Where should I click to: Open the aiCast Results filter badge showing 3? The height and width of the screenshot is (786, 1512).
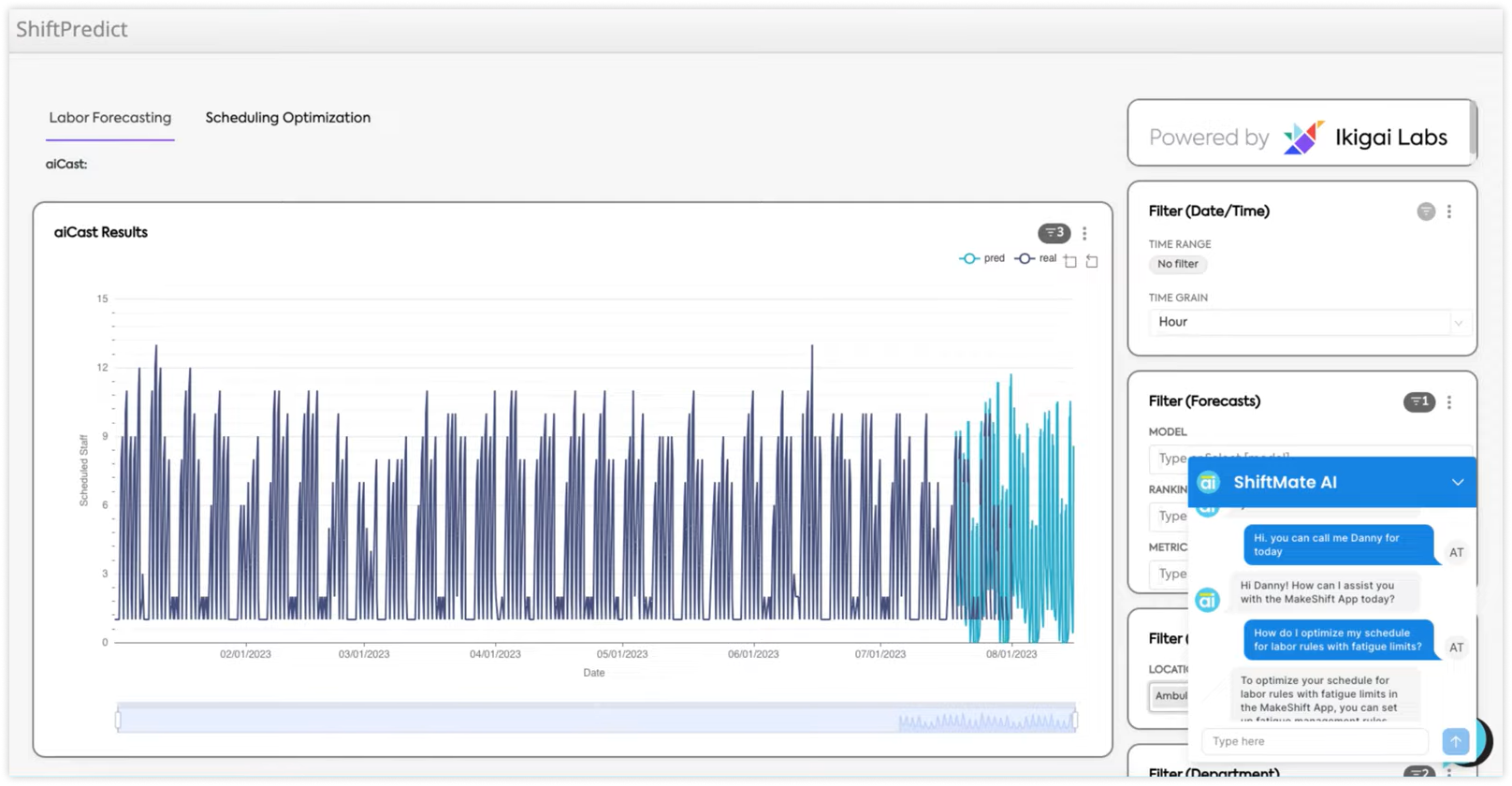(1054, 233)
